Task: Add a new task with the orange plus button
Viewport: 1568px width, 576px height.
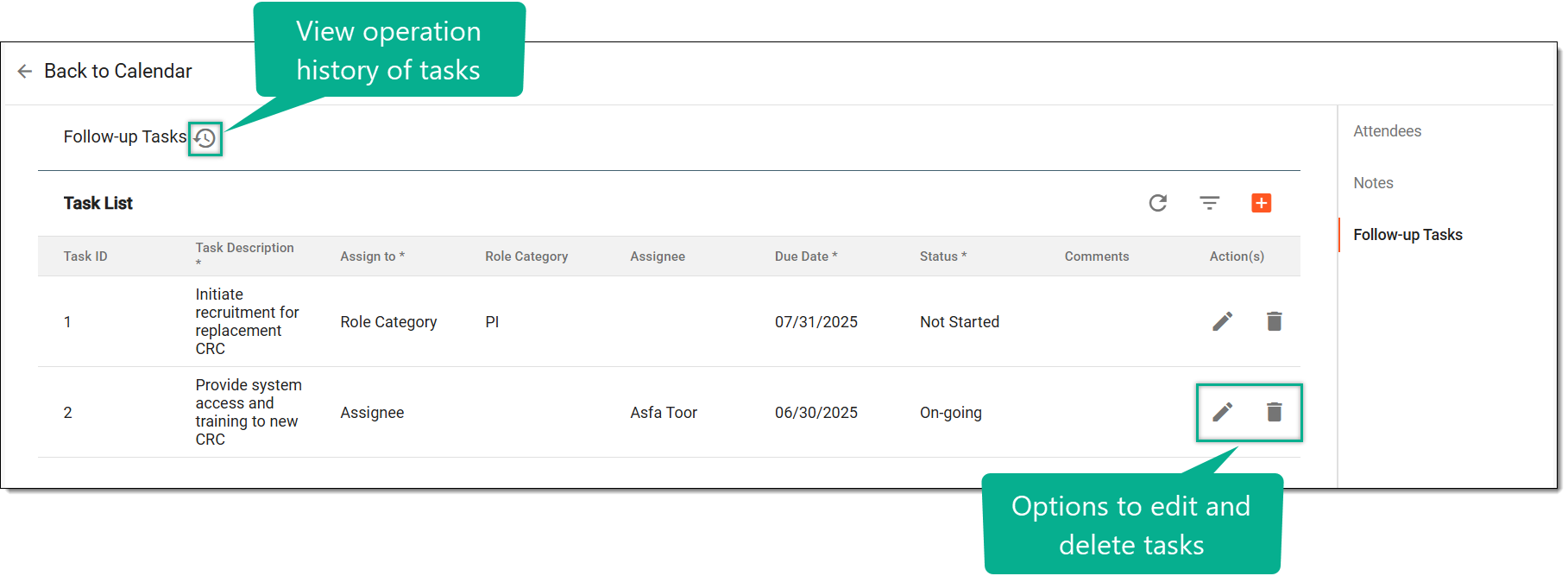Action: pyautogui.click(x=1262, y=203)
